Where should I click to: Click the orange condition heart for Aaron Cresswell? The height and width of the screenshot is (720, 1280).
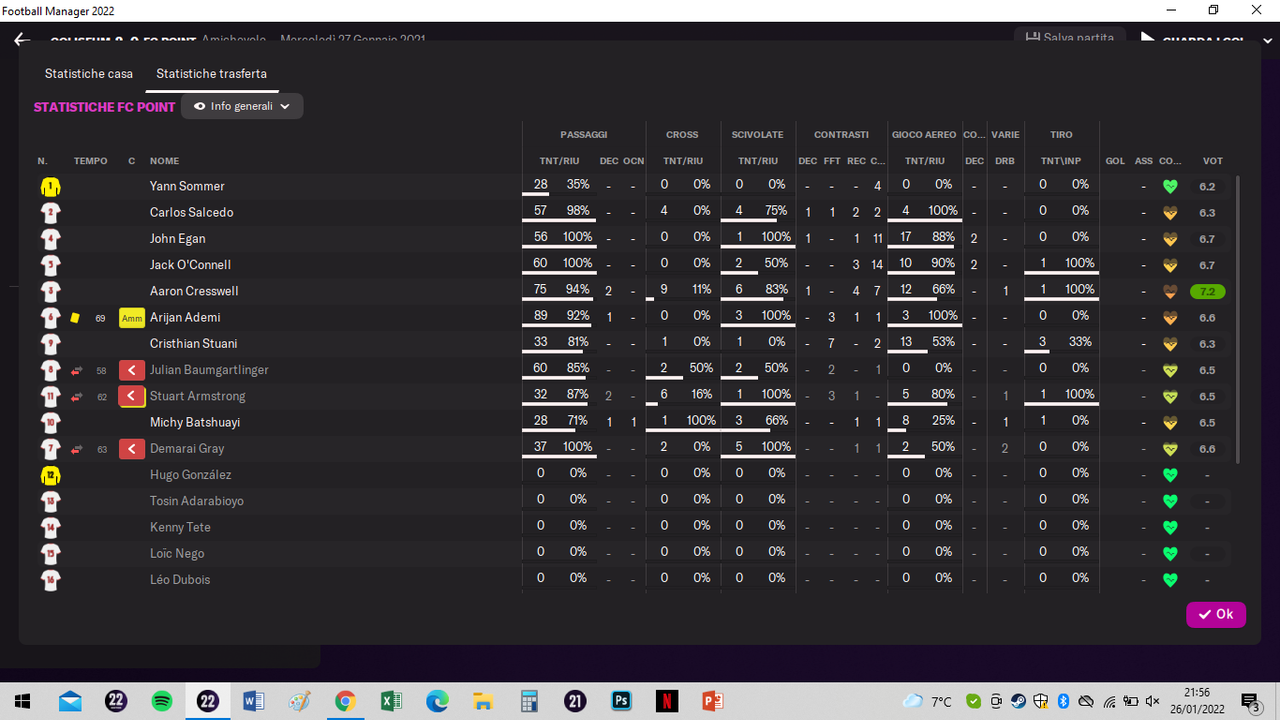(x=1170, y=291)
